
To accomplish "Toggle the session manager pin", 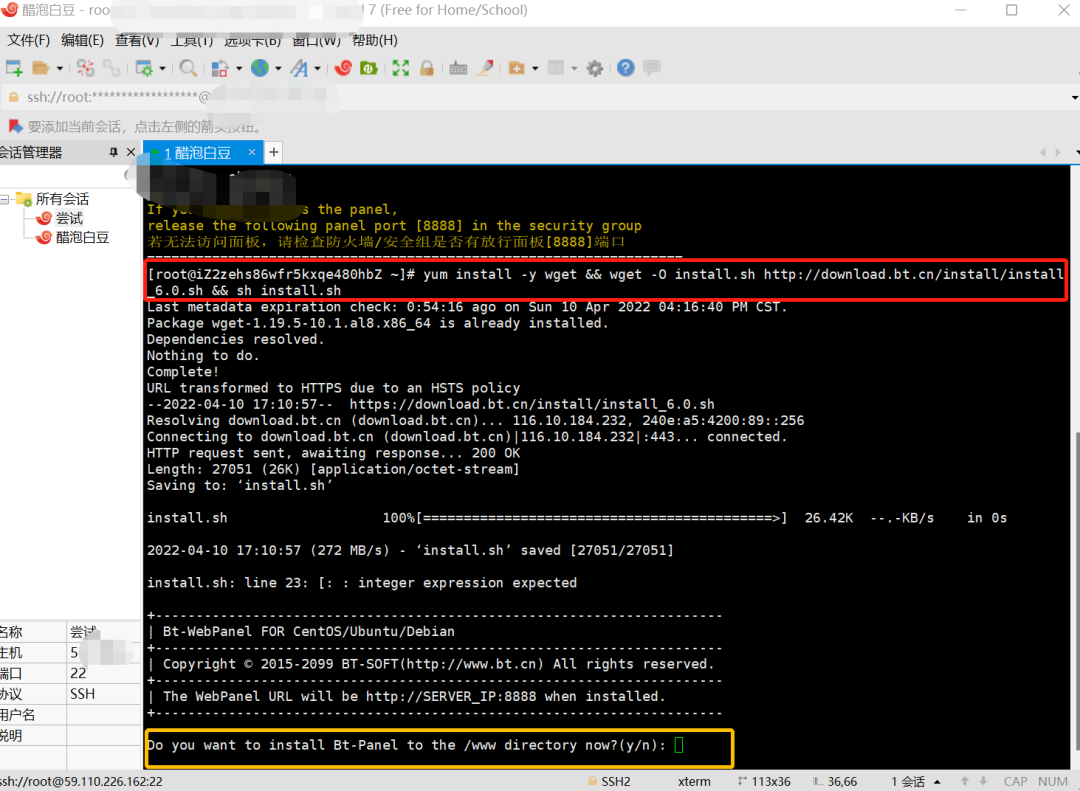I will [114, 152].
